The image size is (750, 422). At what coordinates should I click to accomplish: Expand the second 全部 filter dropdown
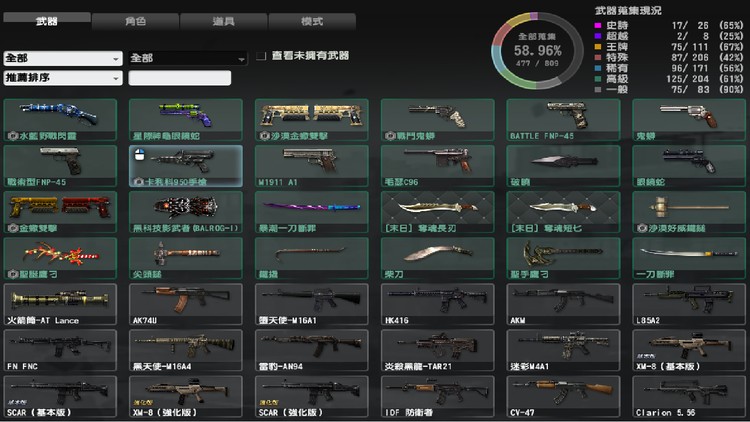(x=187, y=58)
